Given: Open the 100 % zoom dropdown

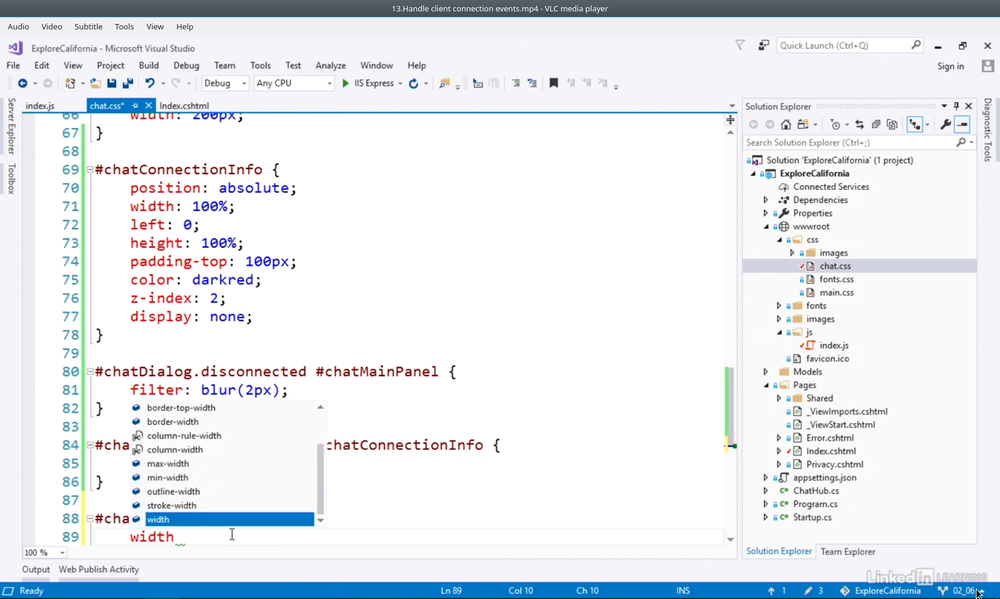Looking at the screenshot, I should [62, 552].
